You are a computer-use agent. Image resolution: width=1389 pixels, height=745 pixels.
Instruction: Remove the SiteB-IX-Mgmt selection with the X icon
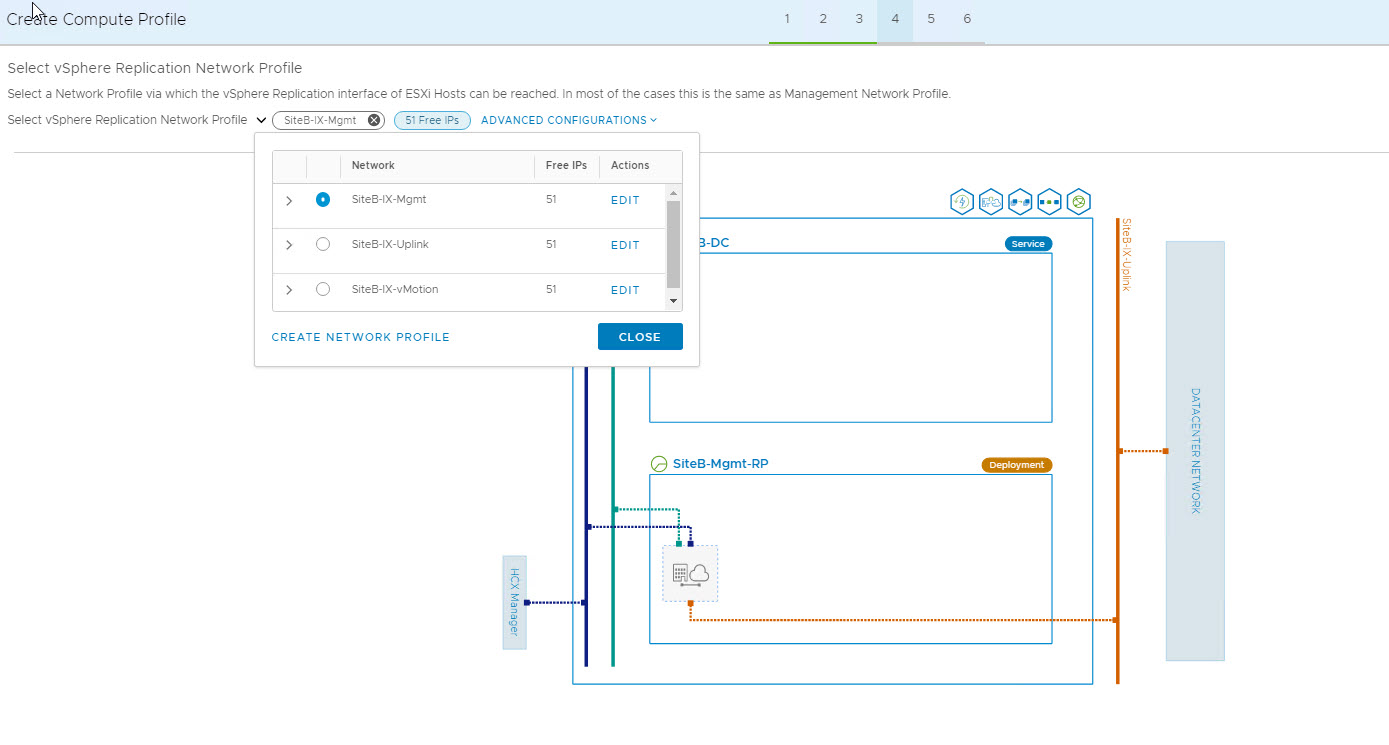click(374, 120)
